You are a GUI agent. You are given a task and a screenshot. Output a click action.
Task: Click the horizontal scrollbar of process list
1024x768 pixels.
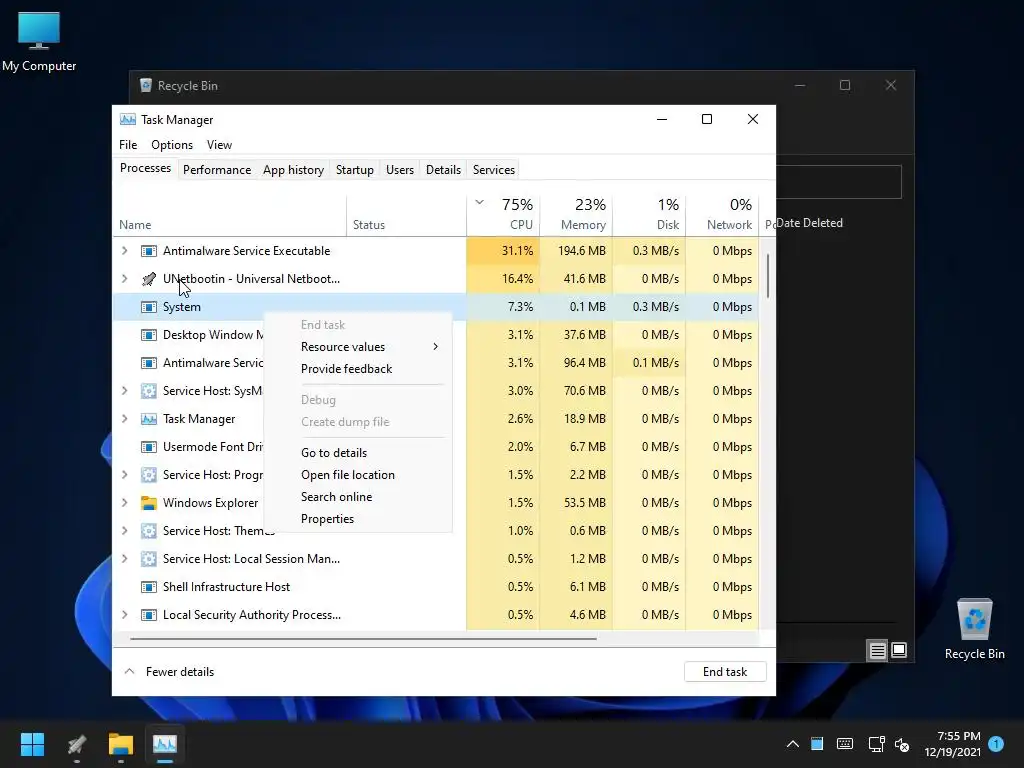[x=363, y=638]
